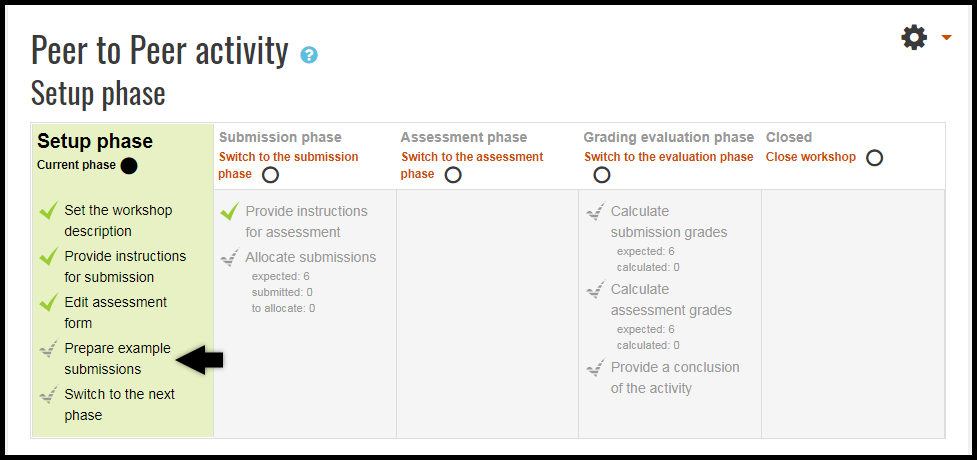Open Switch to the assessment phase link

(x=472, y=165)
